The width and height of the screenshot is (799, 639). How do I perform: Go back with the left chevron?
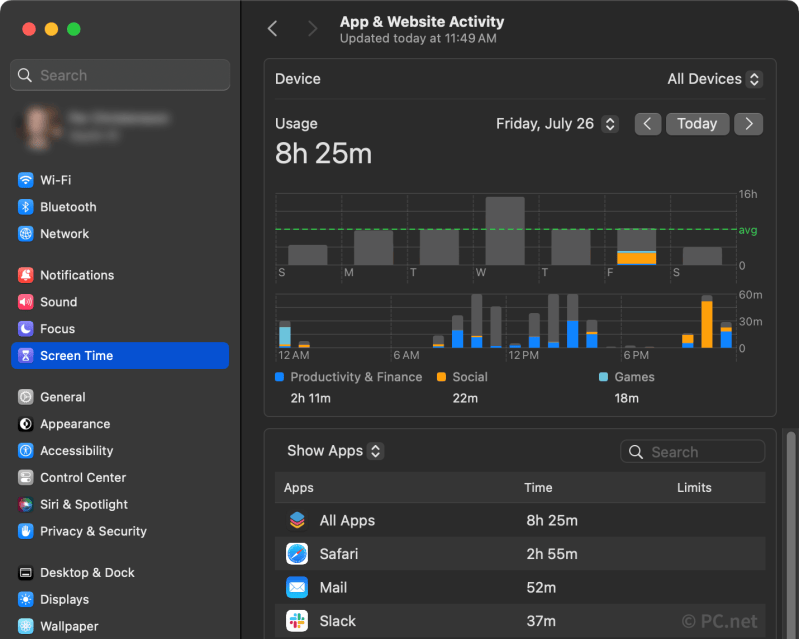coord(273,29)
